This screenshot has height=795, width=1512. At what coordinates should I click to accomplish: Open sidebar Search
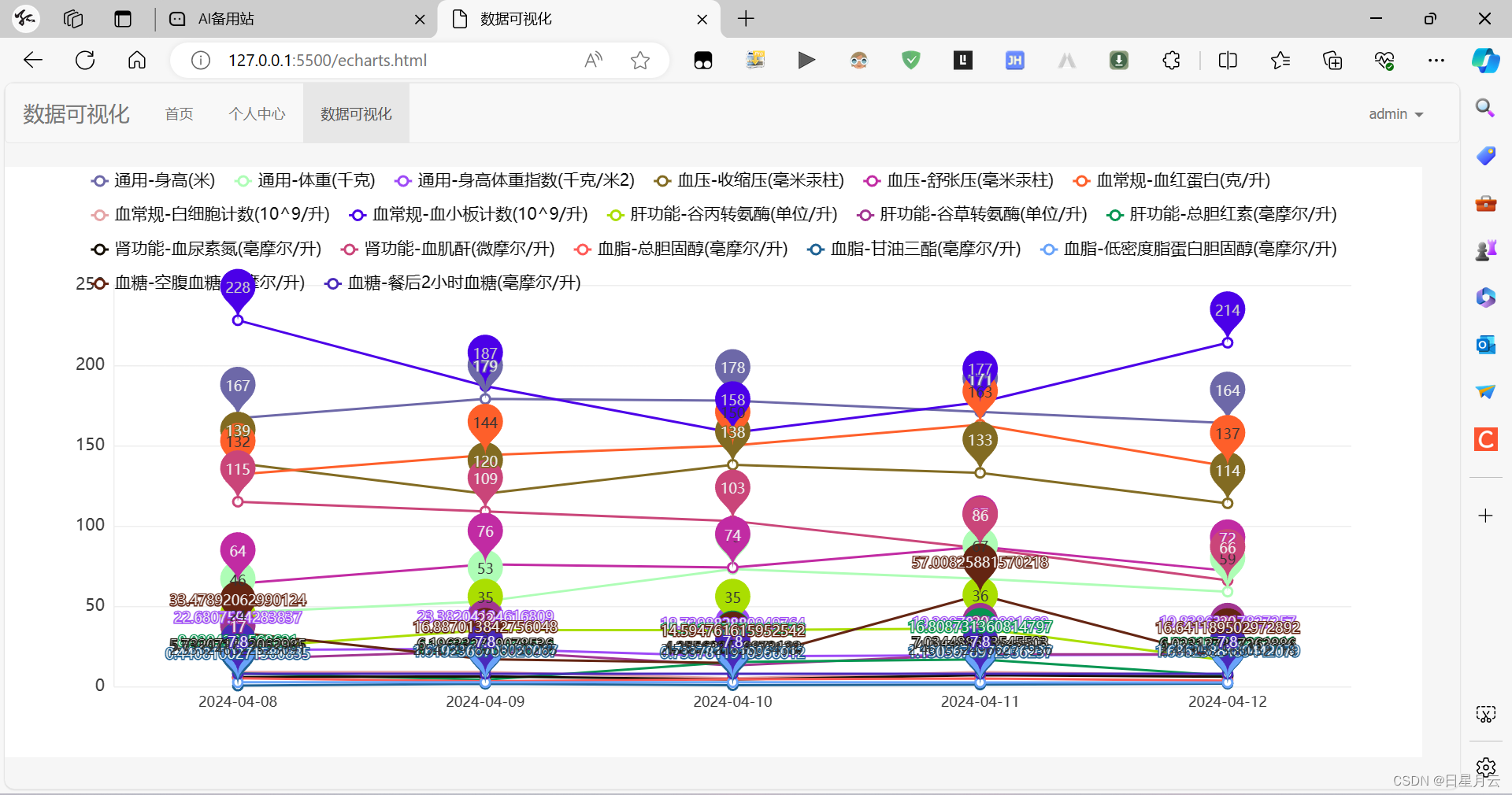click(x=1485, y=108)
